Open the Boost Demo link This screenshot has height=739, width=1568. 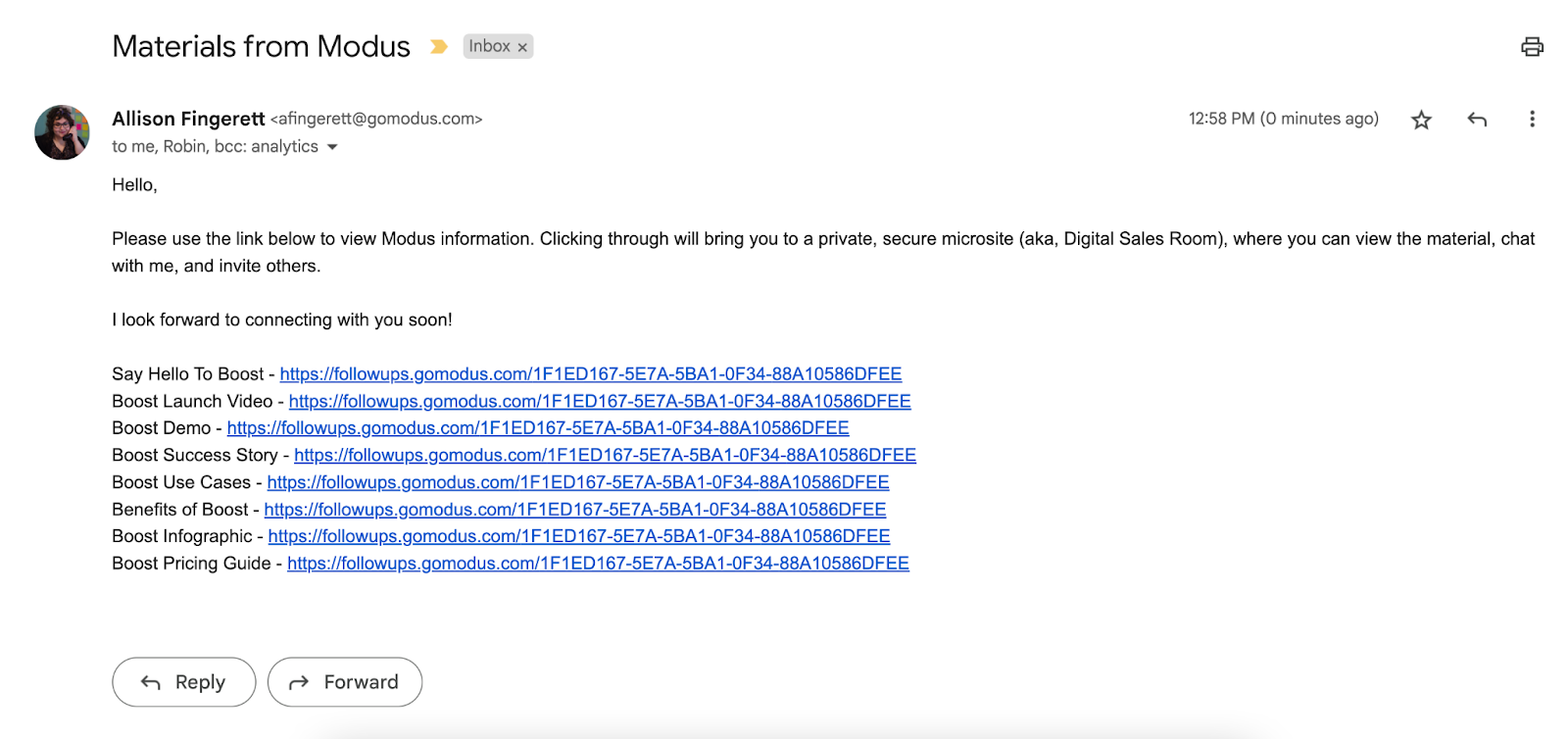(537, 428)
